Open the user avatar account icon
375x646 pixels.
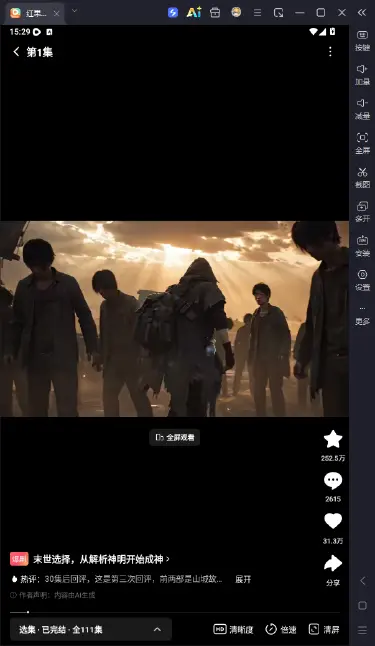click(236, 12)
